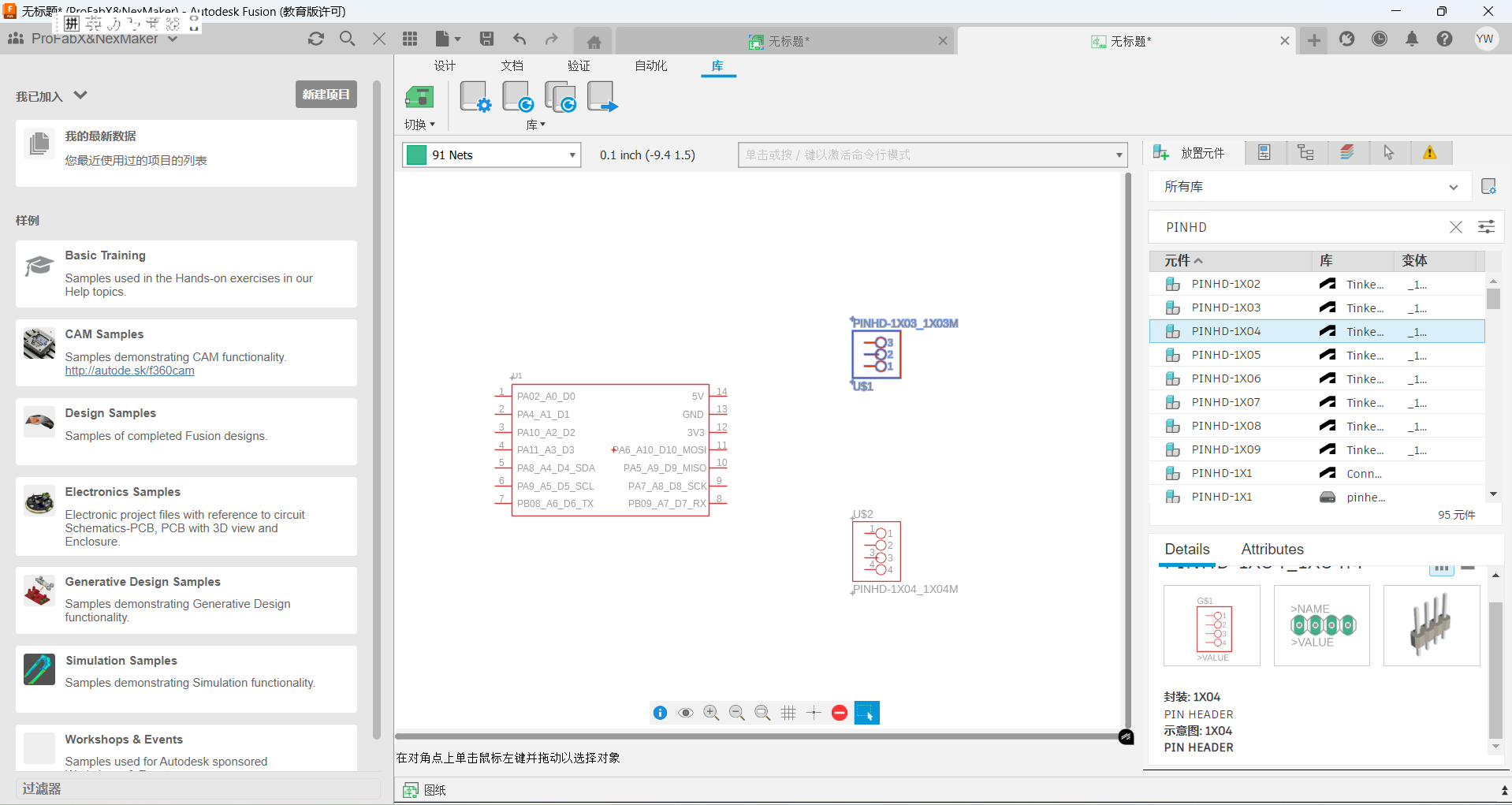
Task: Switch to the 验证 ribbon tab
Action: [579, 65]
